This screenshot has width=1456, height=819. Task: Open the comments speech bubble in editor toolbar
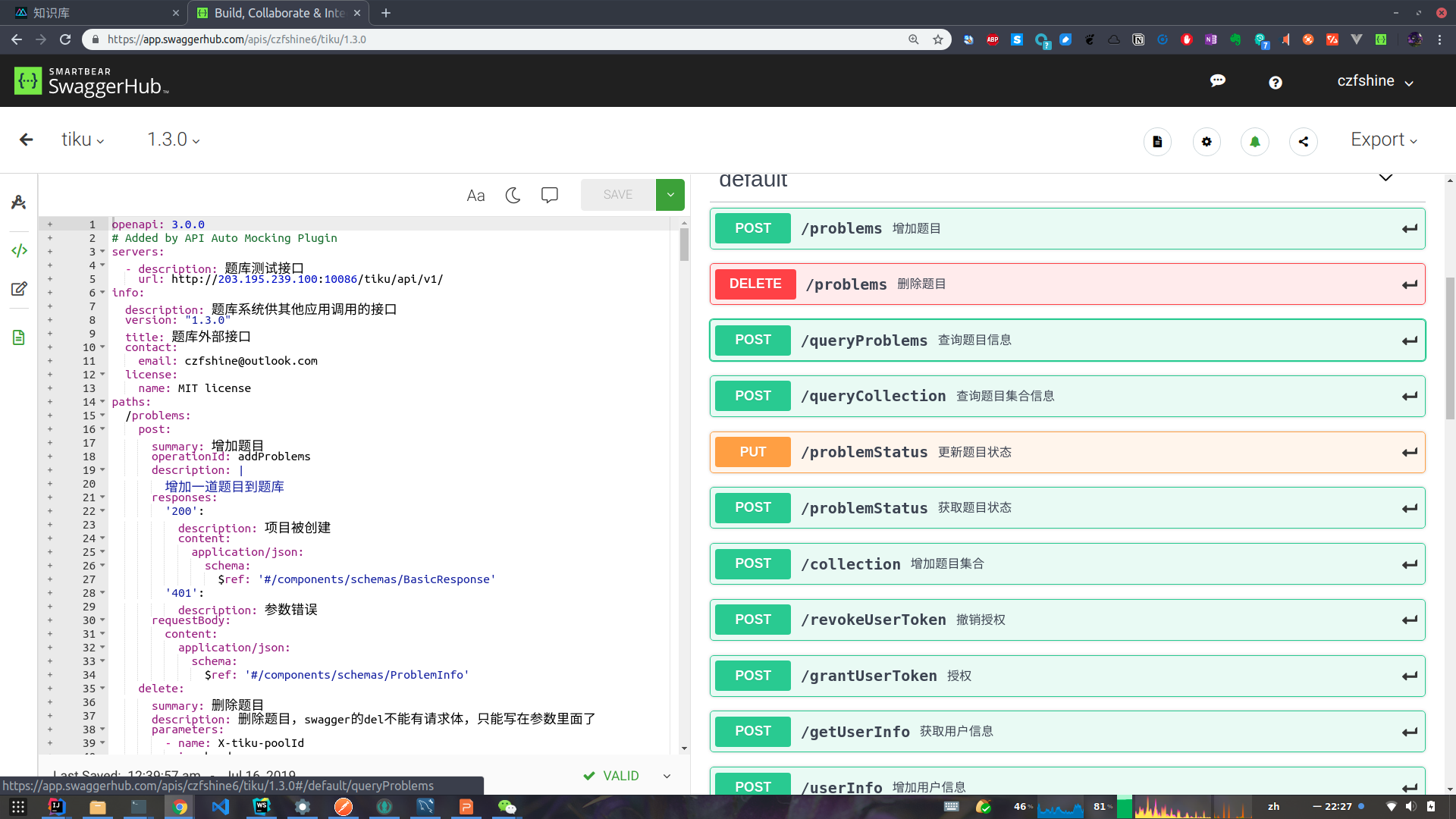coord(550,196)
